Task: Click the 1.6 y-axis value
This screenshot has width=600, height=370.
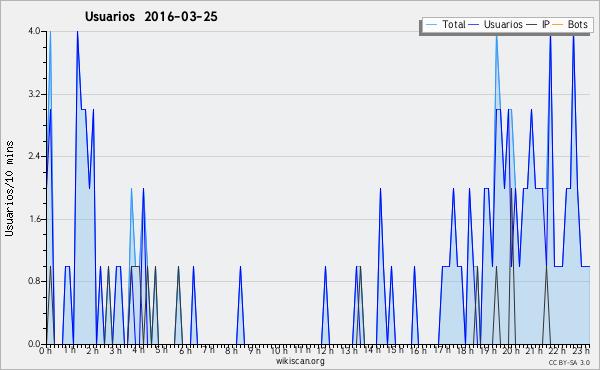Action: click(34, 219)
